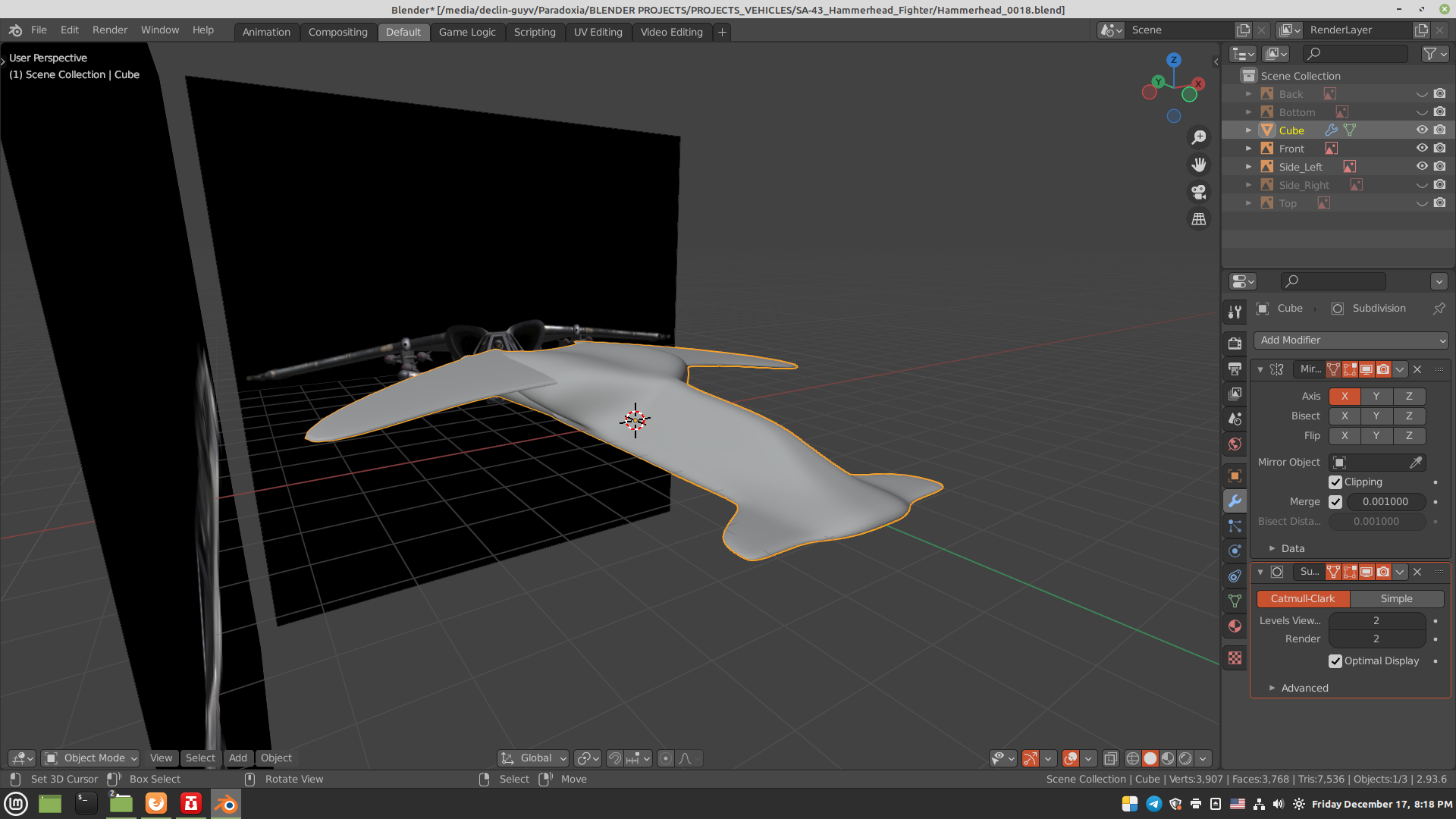Toggle the Merge checkbox
The image size is (1456, 819).
[x=1335, y=502]
